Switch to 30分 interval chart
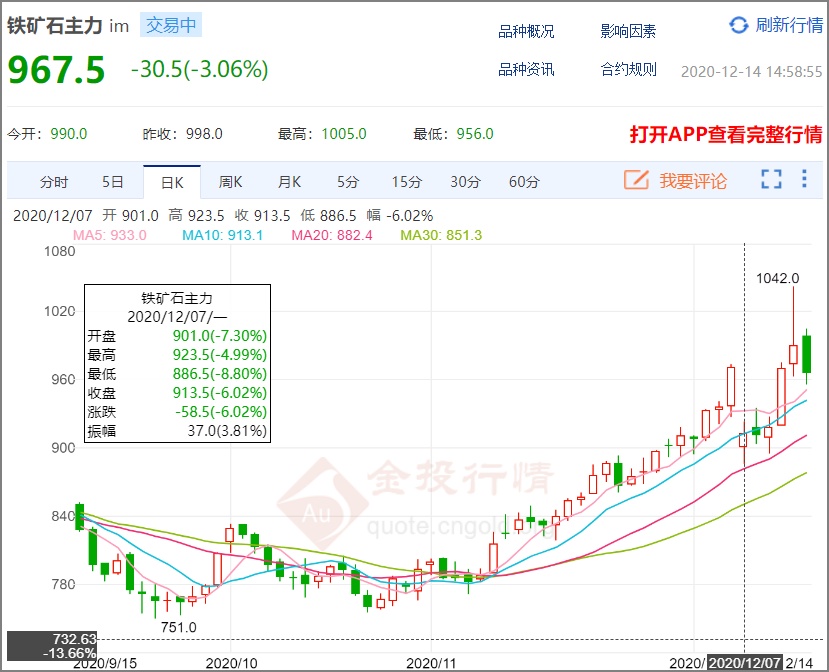This screenshot has width=829, height=672. [x=465, y=182]
